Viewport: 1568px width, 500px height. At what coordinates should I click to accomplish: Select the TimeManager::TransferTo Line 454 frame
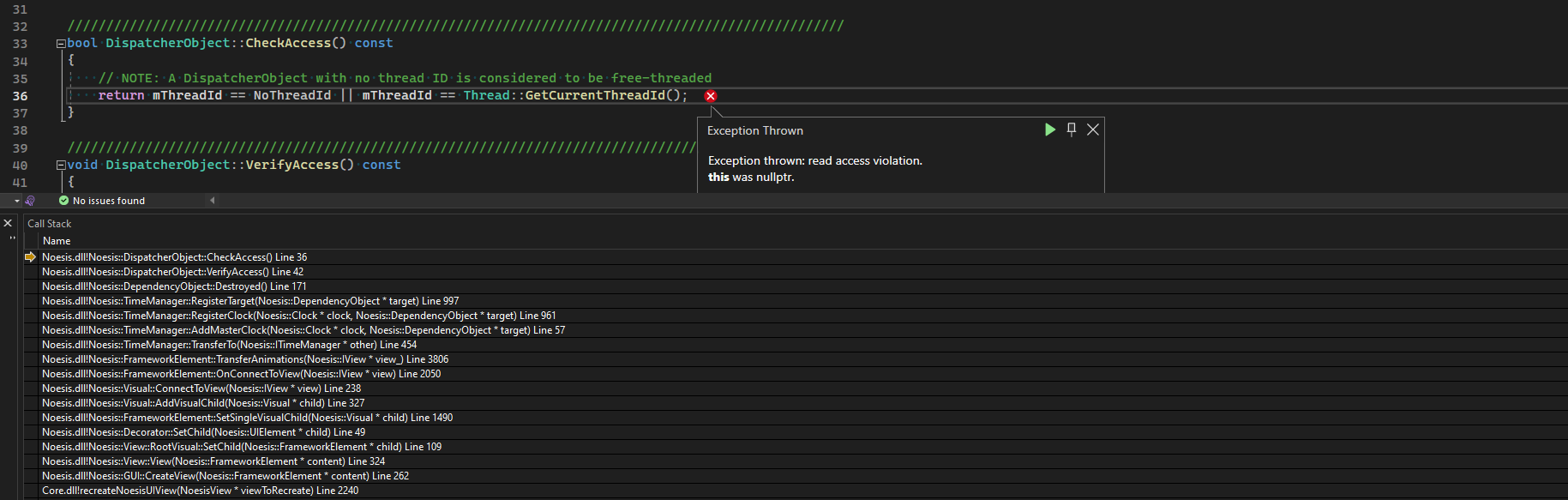coord(229,345)
